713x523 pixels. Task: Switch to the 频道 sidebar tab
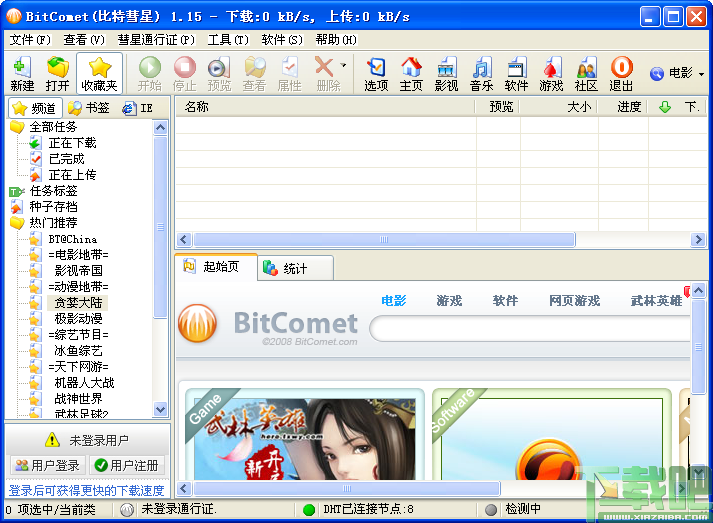[x=35, y=108]
